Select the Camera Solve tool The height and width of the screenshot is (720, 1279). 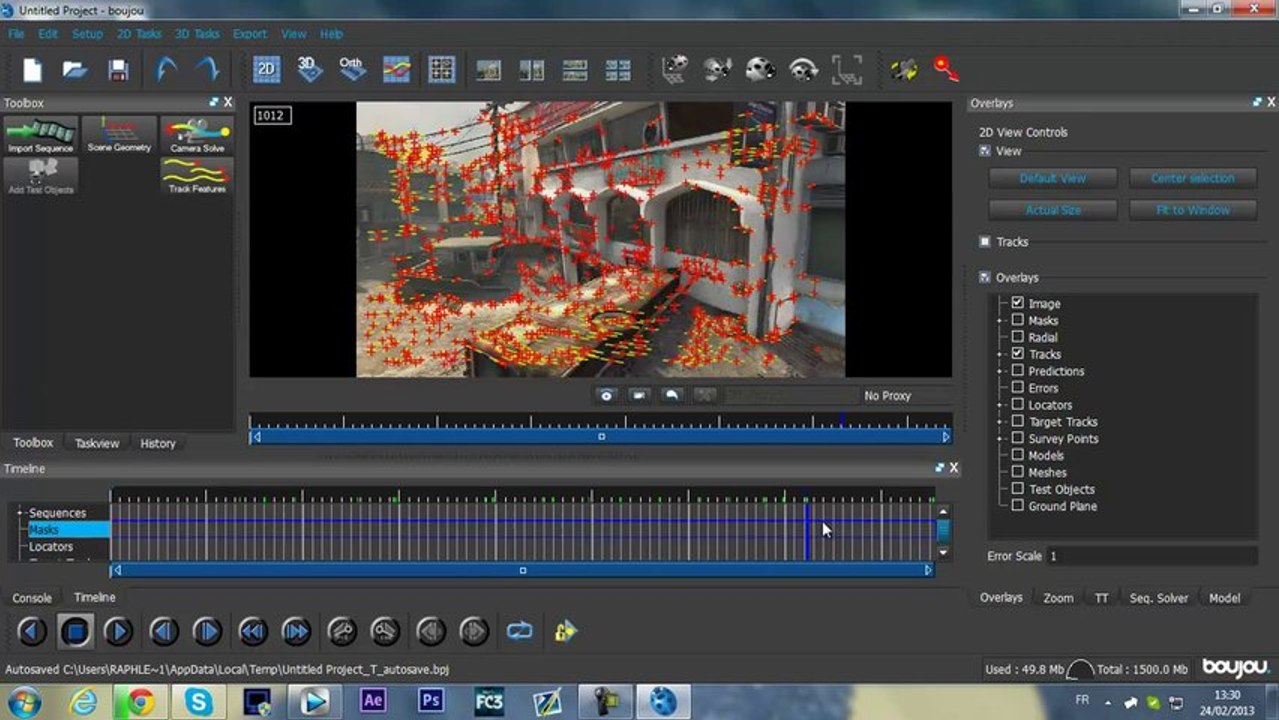coord(197,135)
